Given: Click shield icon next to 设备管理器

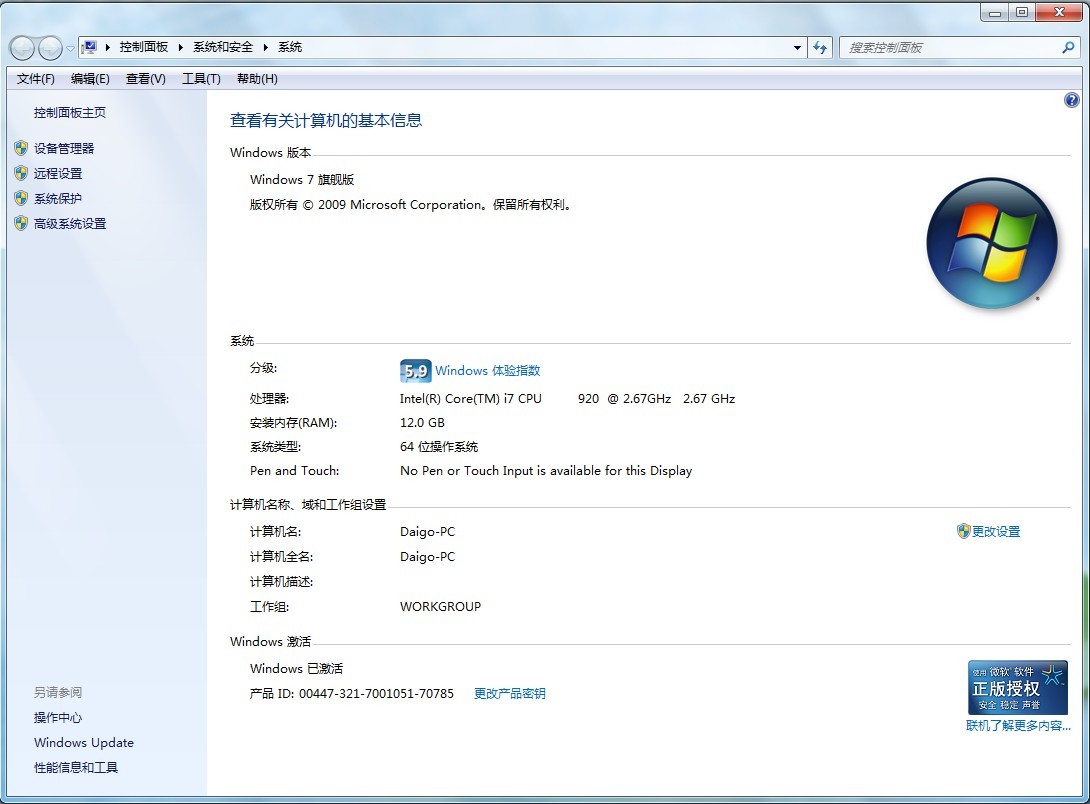Looking at the screenshot, I should (x=21, y=148).
